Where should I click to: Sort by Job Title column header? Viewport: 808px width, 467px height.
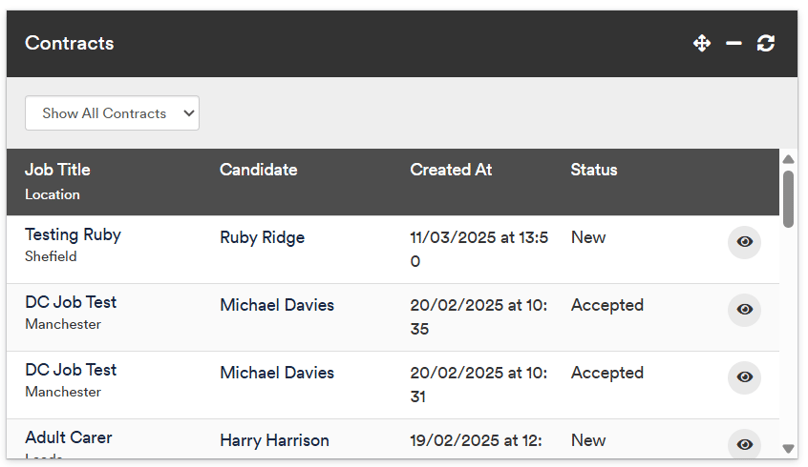point(58,170)
